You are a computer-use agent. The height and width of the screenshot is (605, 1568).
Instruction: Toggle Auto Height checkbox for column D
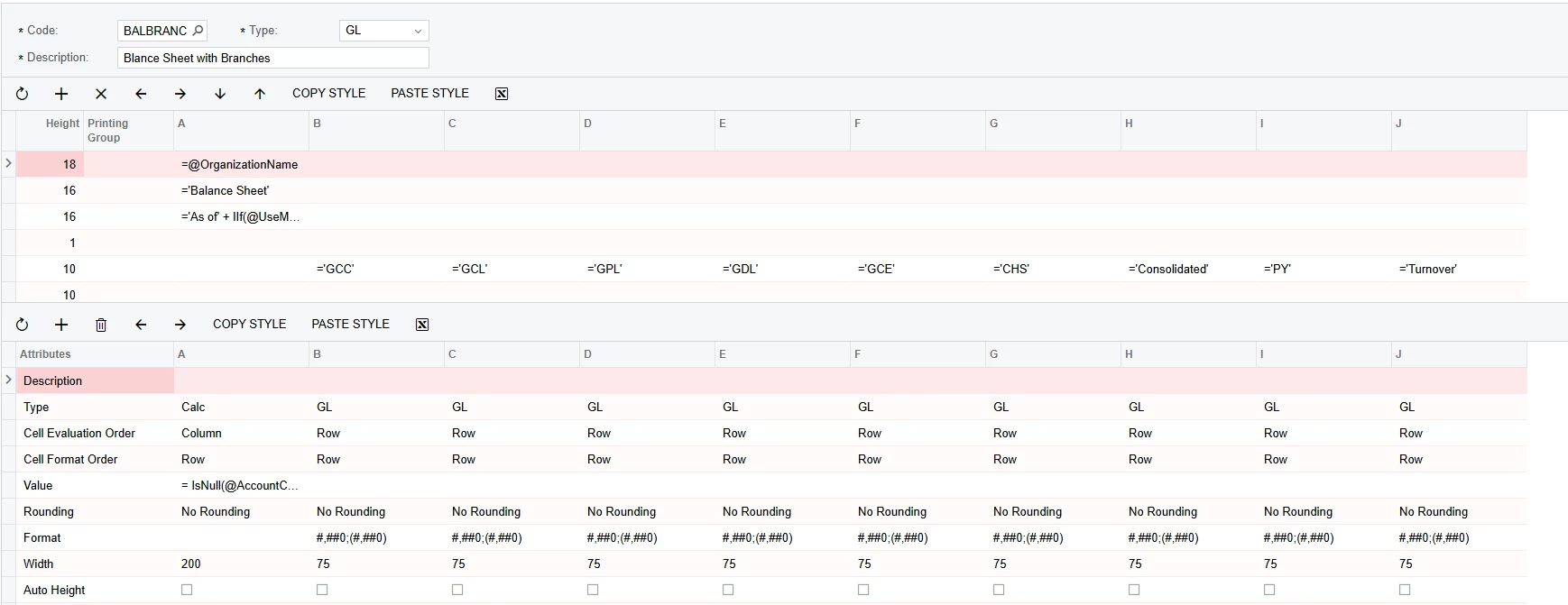click(593, 590)
